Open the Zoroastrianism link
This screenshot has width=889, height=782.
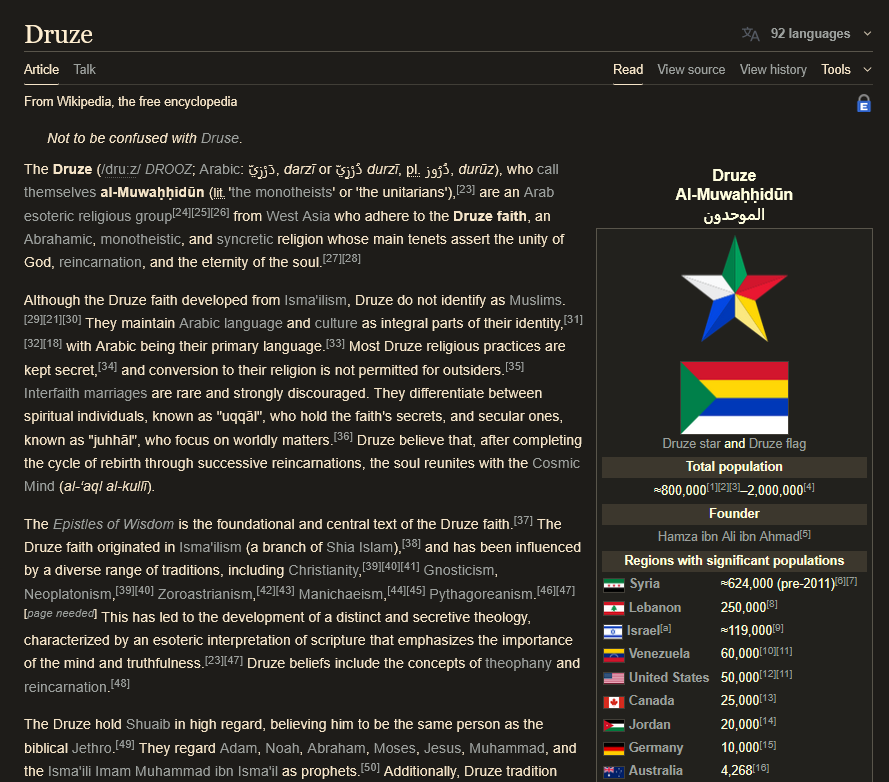(205, 594)
